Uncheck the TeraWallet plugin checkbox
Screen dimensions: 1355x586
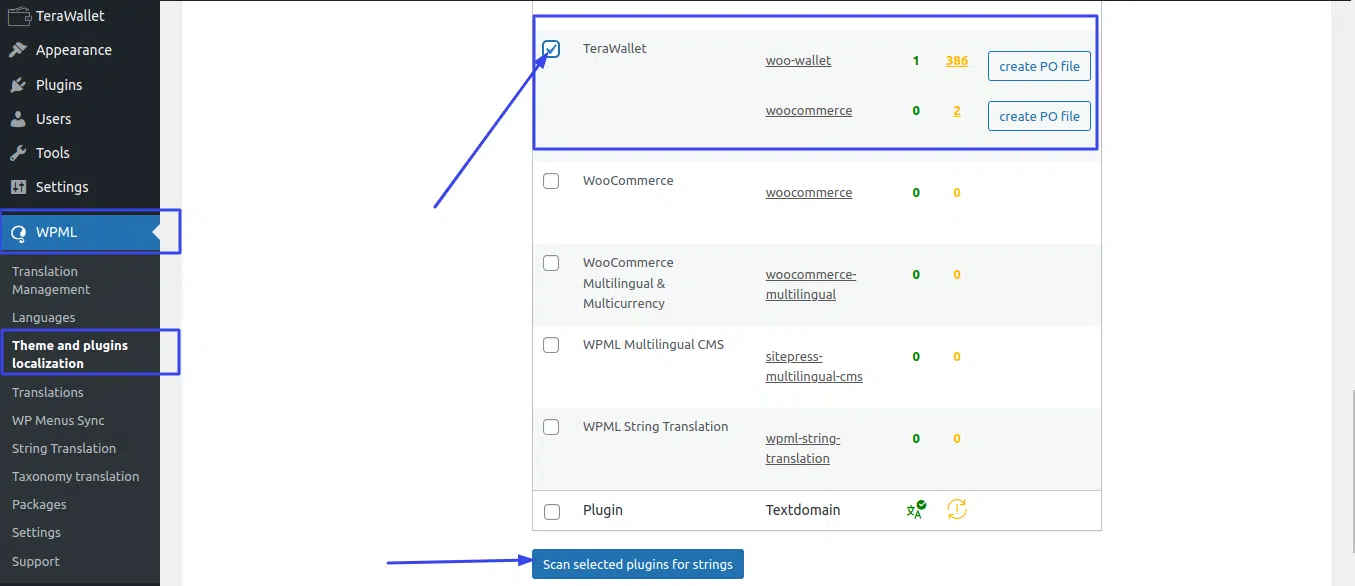(x=551, y=49)
